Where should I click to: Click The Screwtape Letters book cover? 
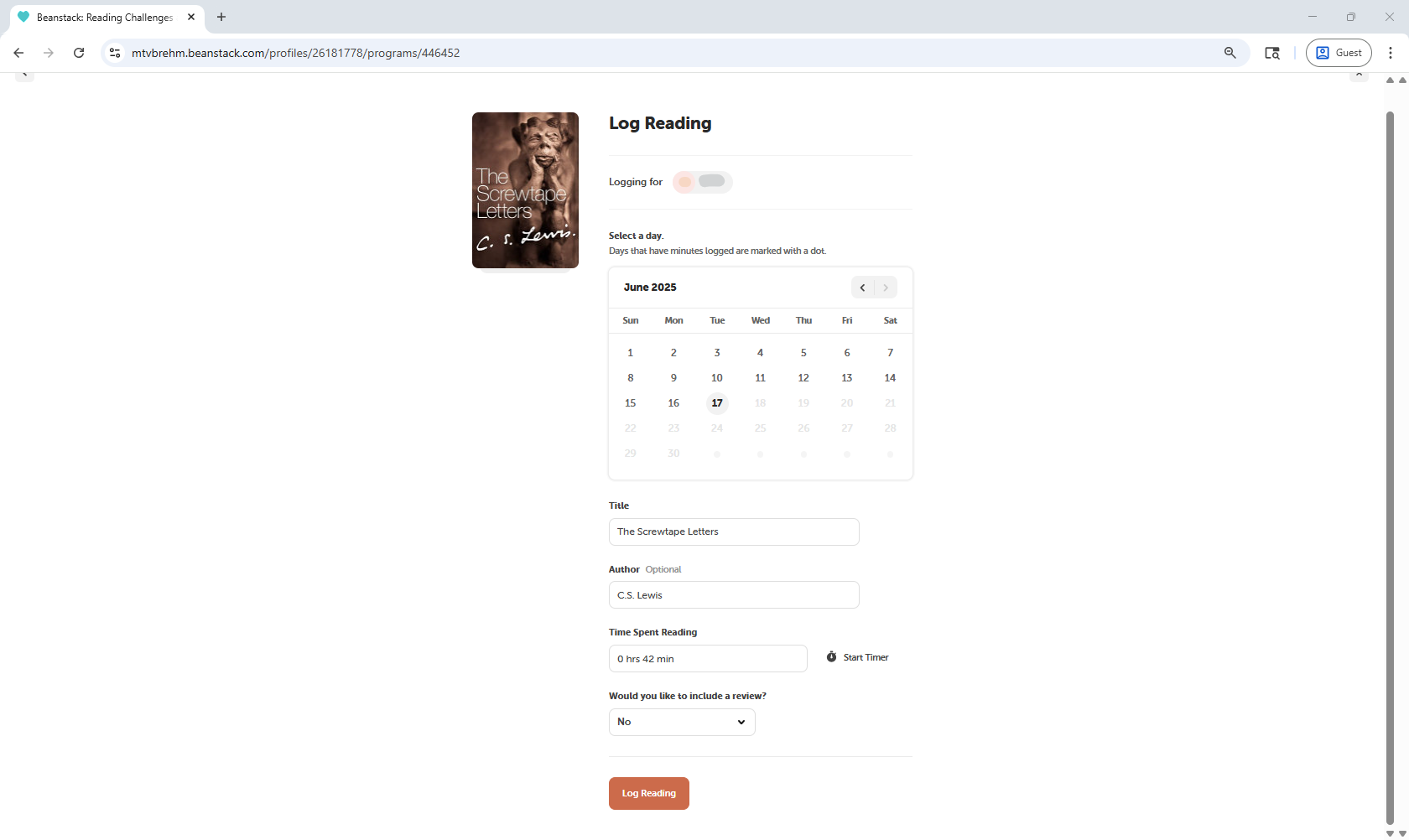[x=525, y=190]
